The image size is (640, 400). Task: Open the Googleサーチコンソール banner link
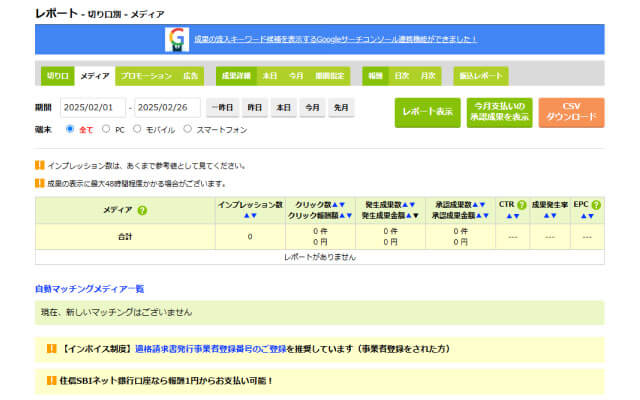click(336, 39)
